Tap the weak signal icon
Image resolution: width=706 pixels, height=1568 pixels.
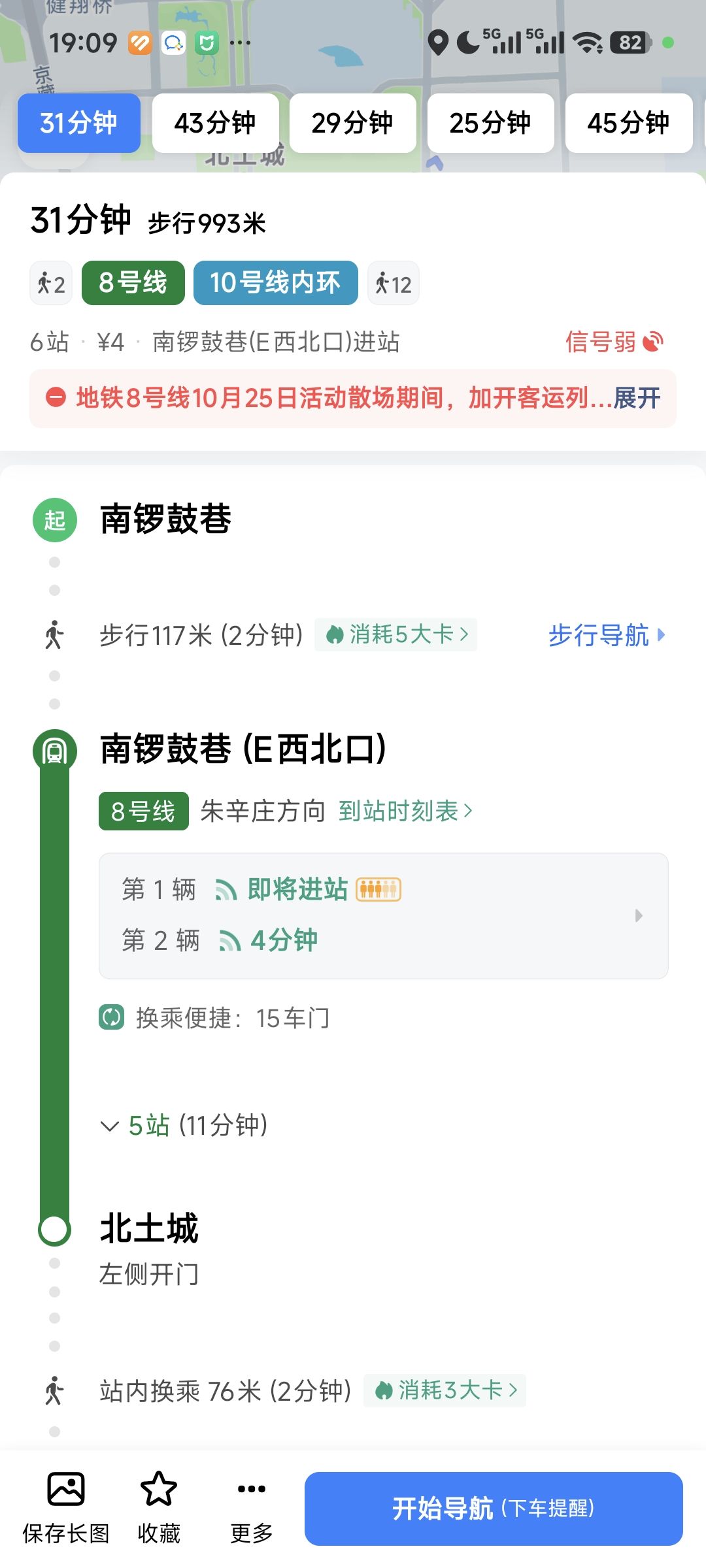click(x=653, y=342)
